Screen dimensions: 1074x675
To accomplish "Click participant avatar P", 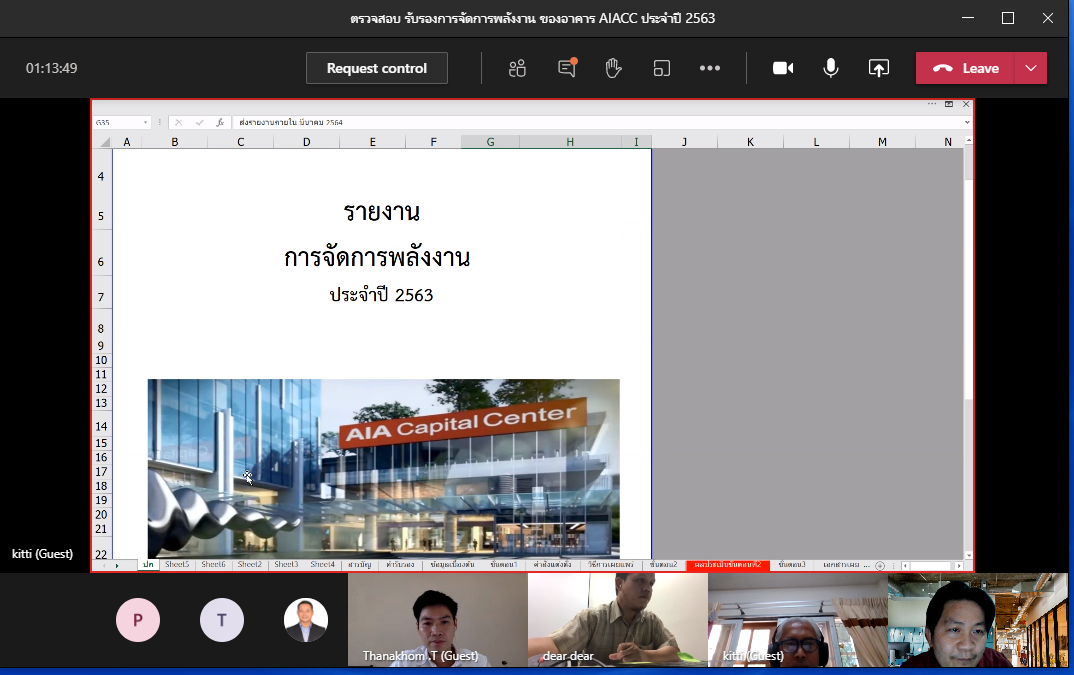I will pos(138,619).
